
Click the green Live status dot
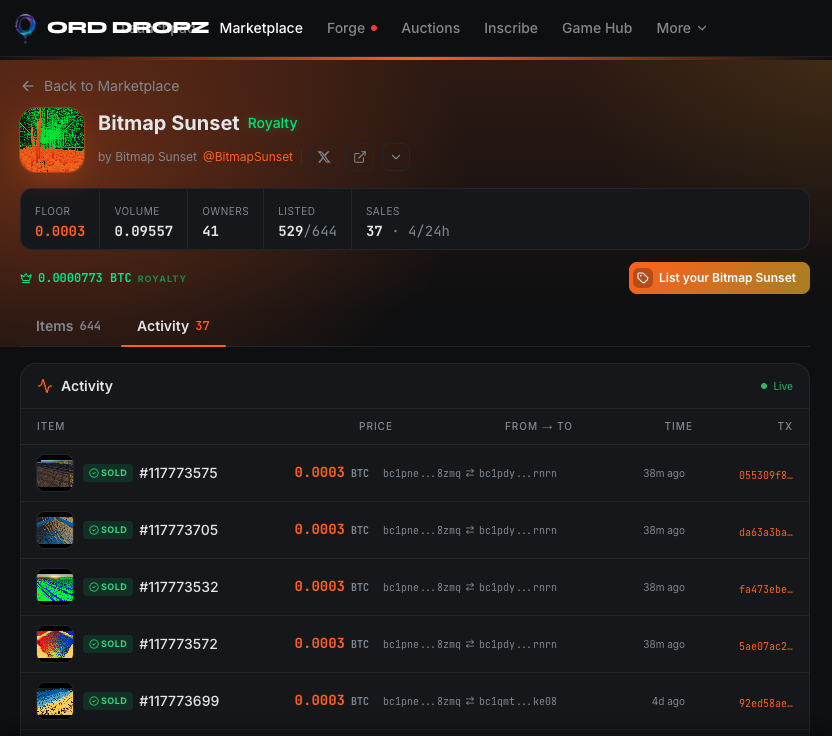tap(764, 386)
